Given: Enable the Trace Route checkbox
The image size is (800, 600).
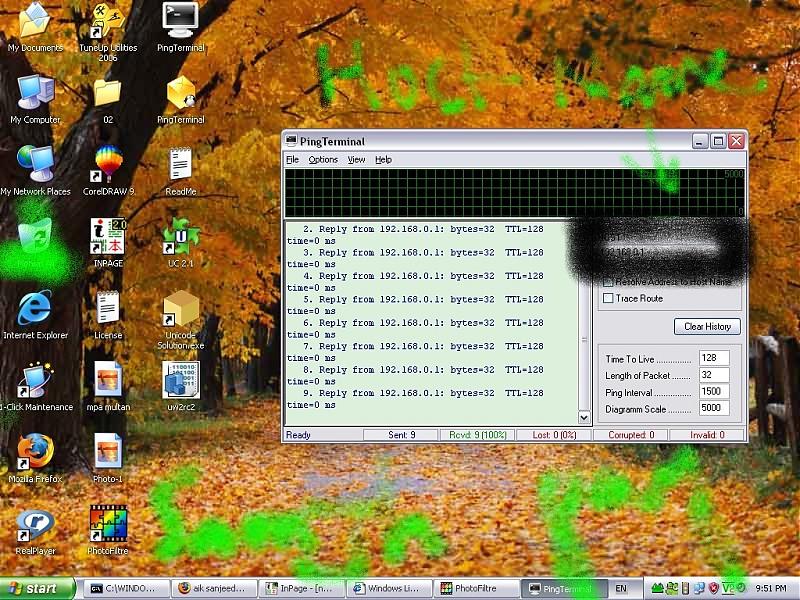Looking at the screenshot, I should 608,298.
